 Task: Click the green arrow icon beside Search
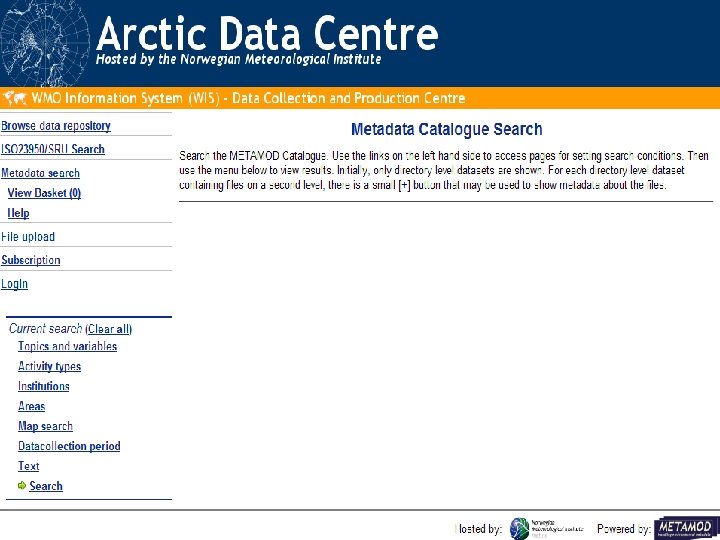point(22,486)
